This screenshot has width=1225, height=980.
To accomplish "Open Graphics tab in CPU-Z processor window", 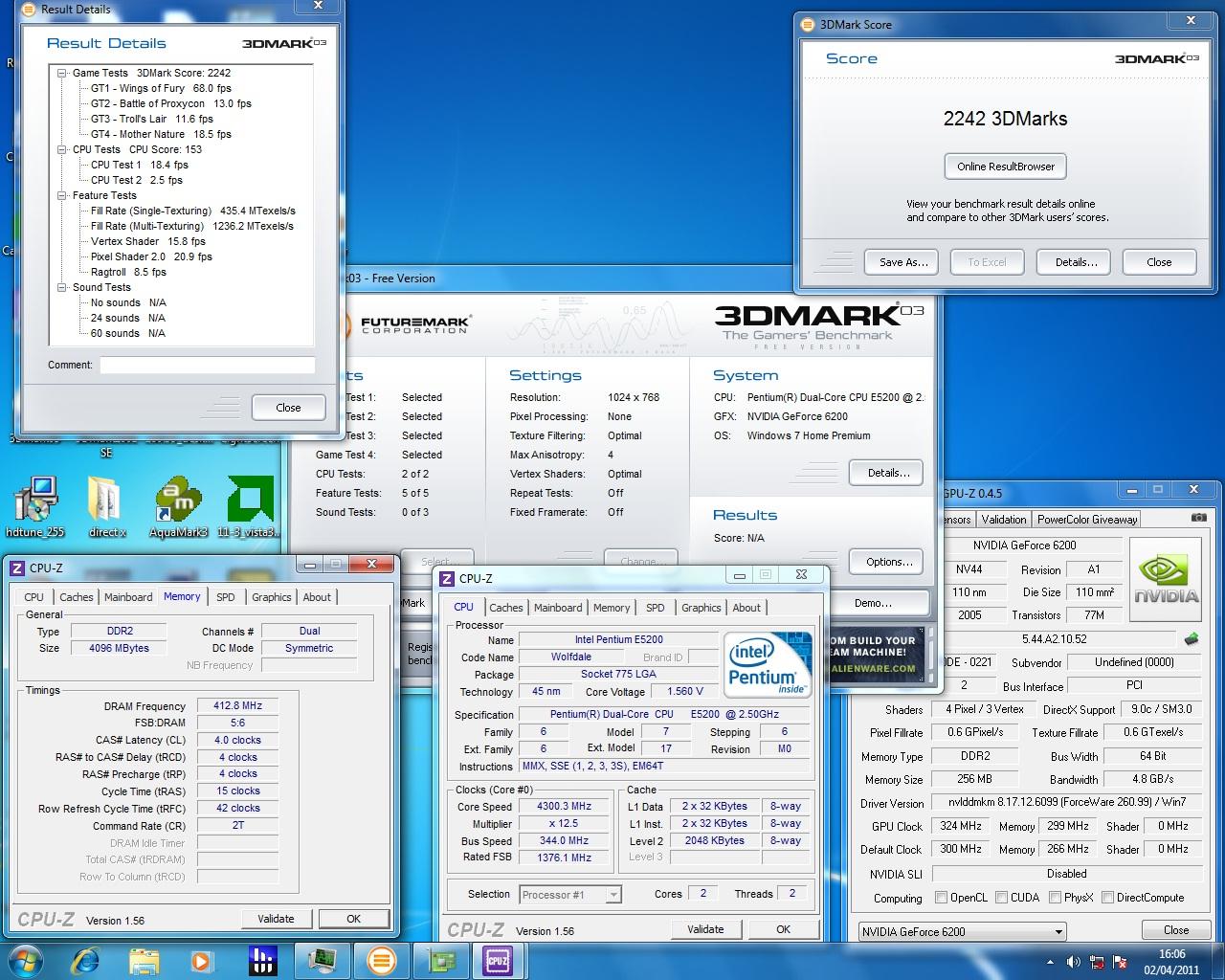I will (701, 608).
